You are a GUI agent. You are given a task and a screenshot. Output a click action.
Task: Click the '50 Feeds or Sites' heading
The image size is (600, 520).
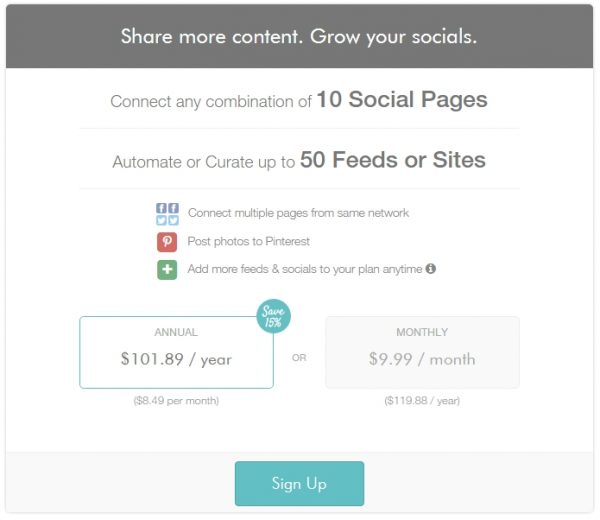pos(393,160)
